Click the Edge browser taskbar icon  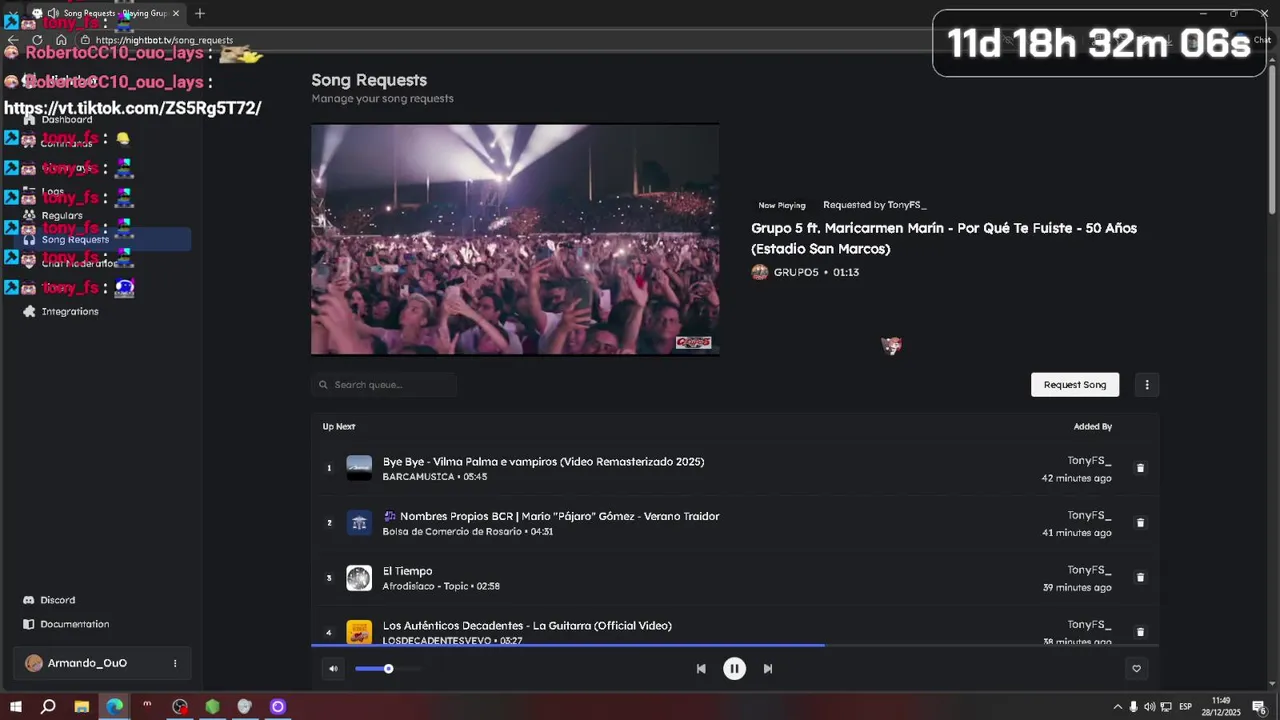point(115,707)
